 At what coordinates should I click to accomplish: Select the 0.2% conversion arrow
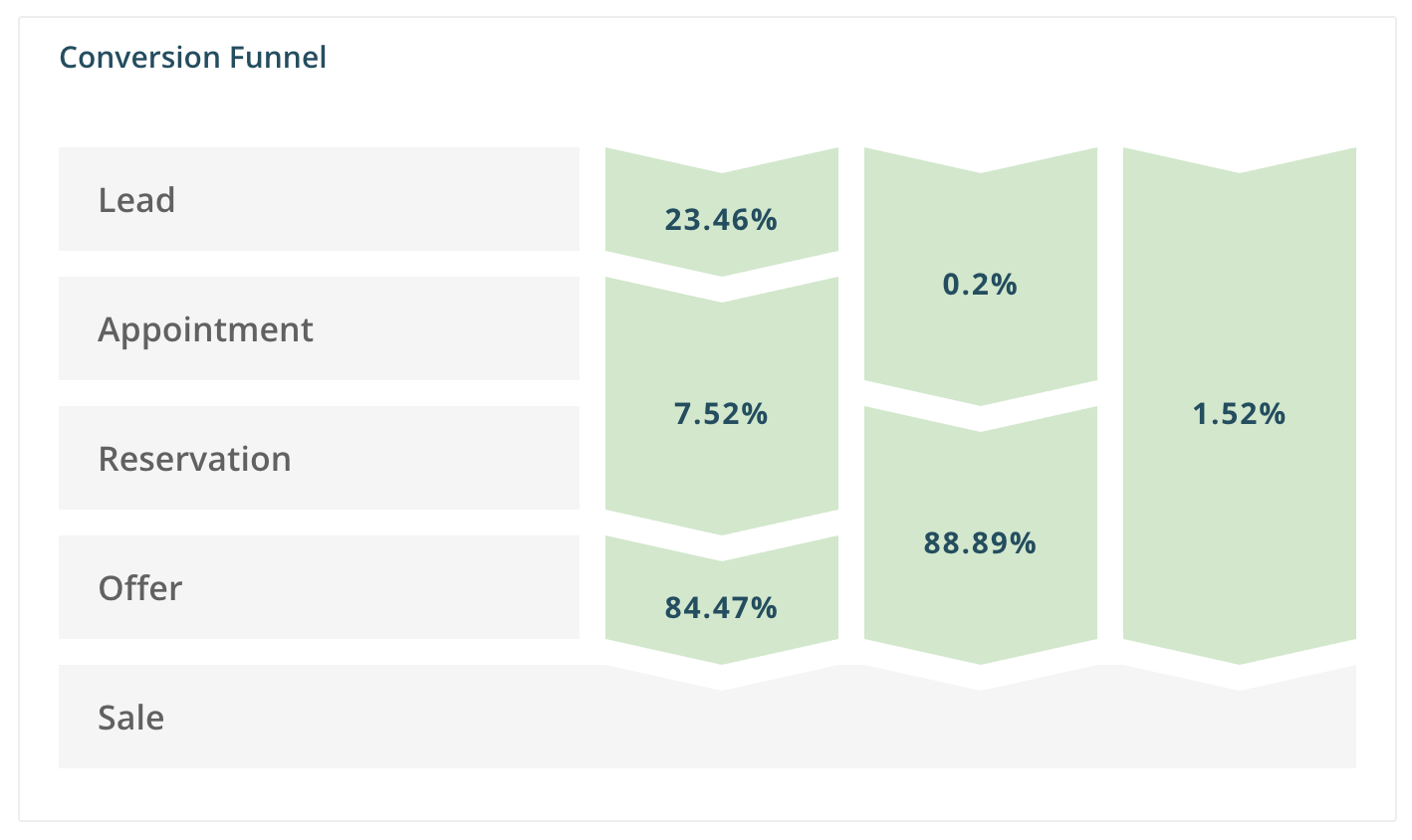[980, 285]
